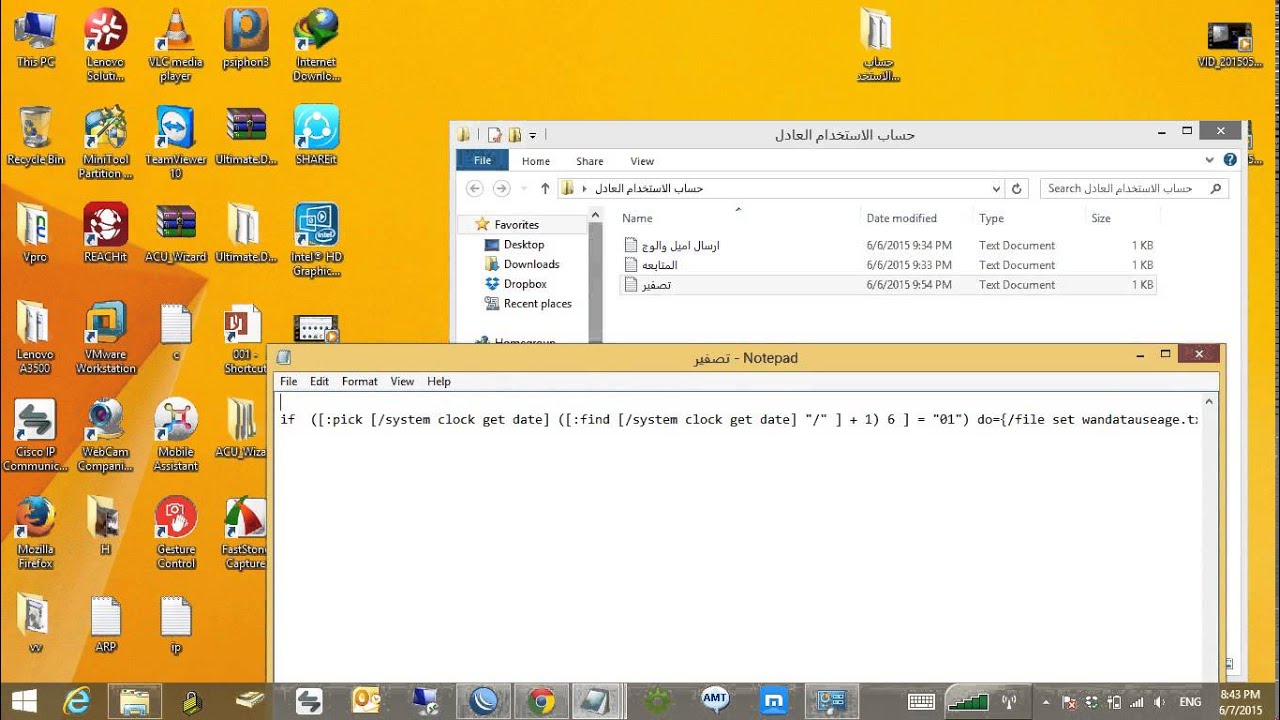Viewport: 1280px width, 720px height.
Task: Select the Vpro desktop icon
Action: tap(36, 234)
